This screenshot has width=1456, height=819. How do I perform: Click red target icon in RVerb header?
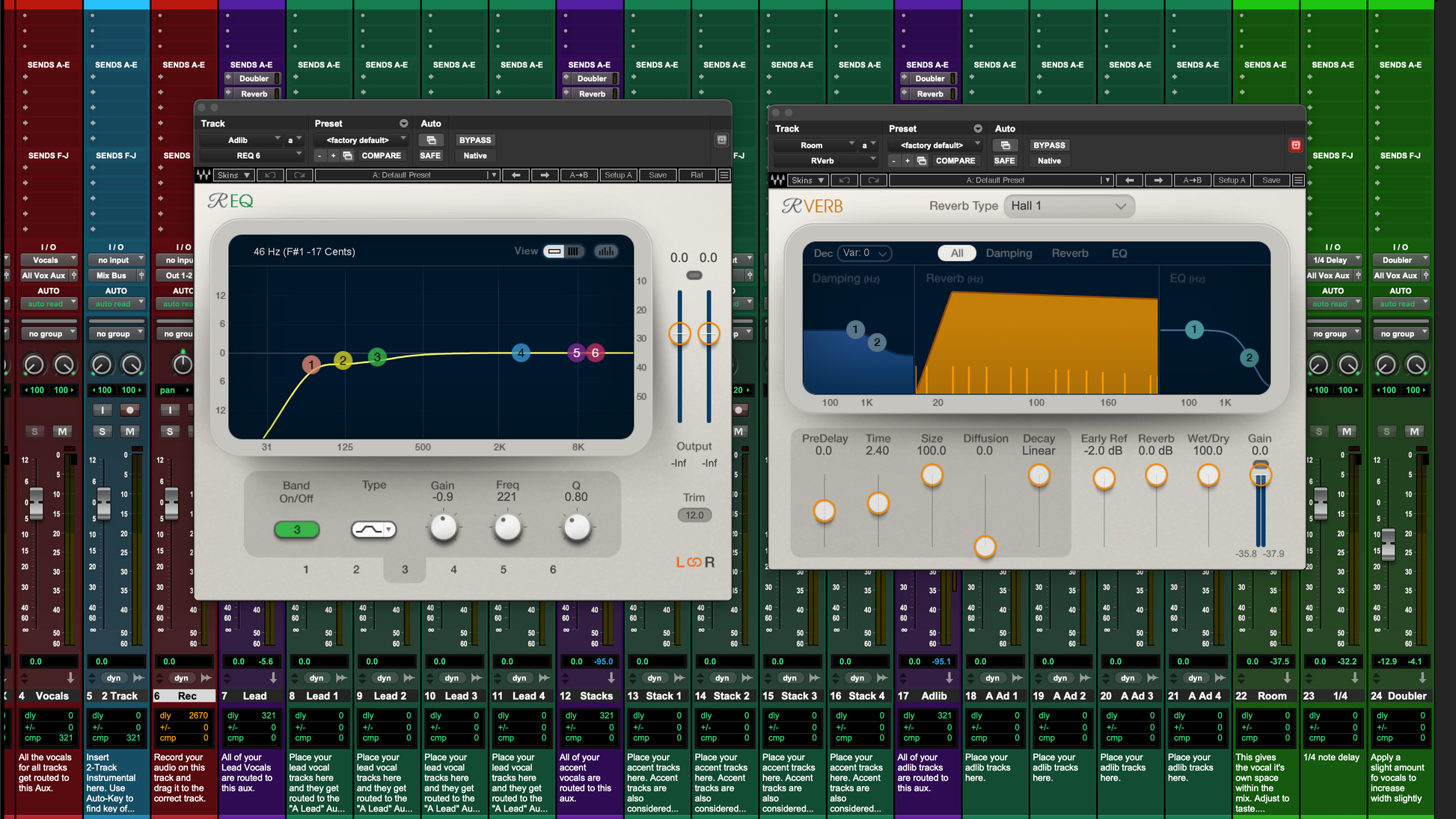[1296, 145]
